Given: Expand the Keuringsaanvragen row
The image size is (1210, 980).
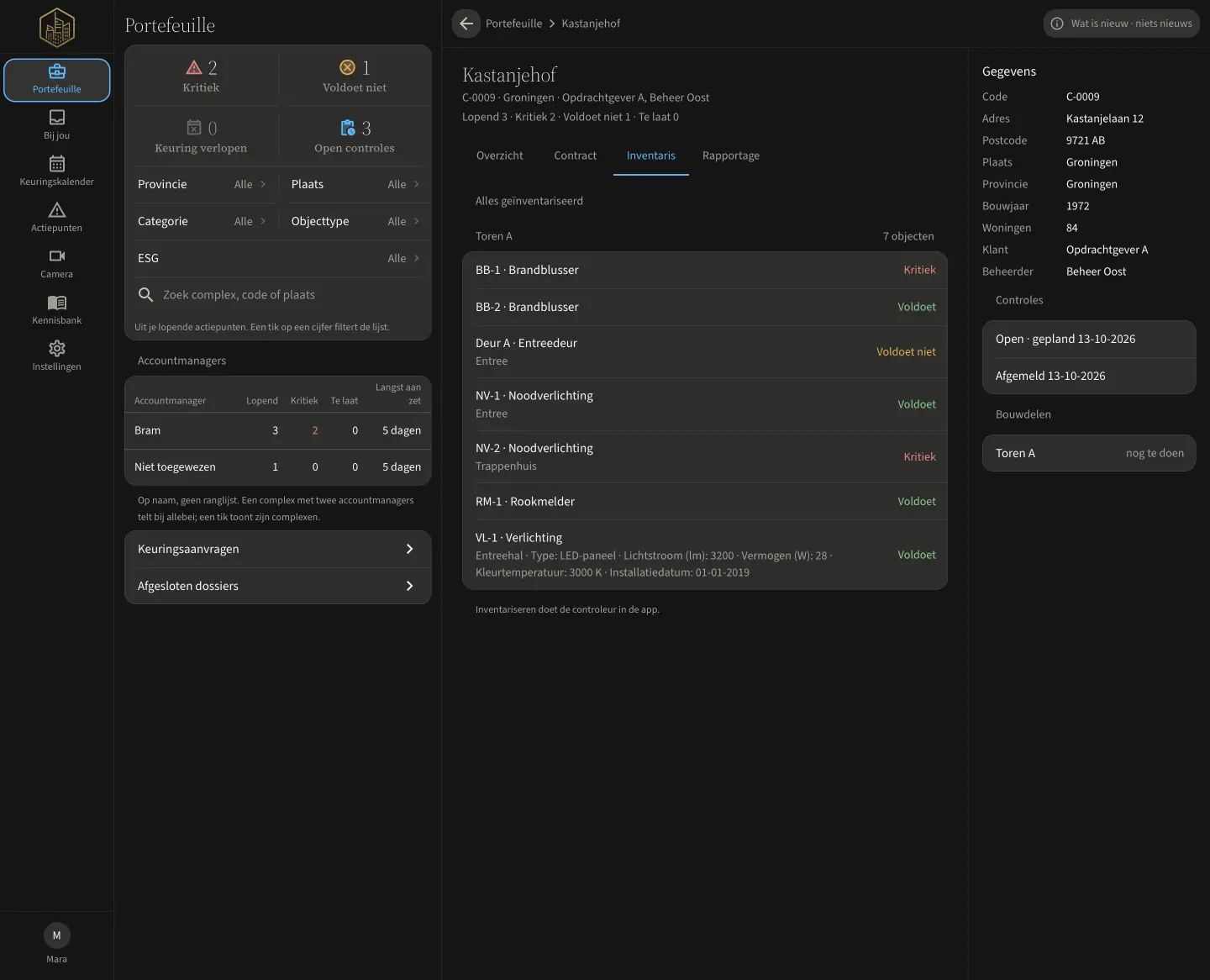Looking at the screenshot, I should tap(278, 549).
